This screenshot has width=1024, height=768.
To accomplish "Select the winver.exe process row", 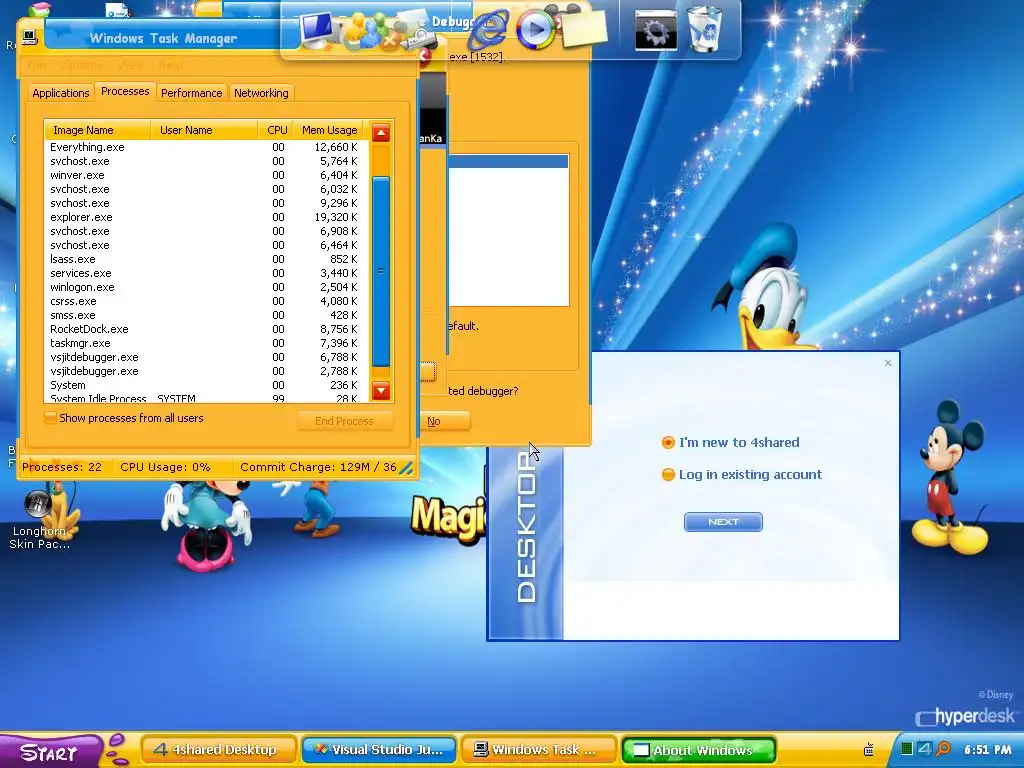I will click(206, 175).
